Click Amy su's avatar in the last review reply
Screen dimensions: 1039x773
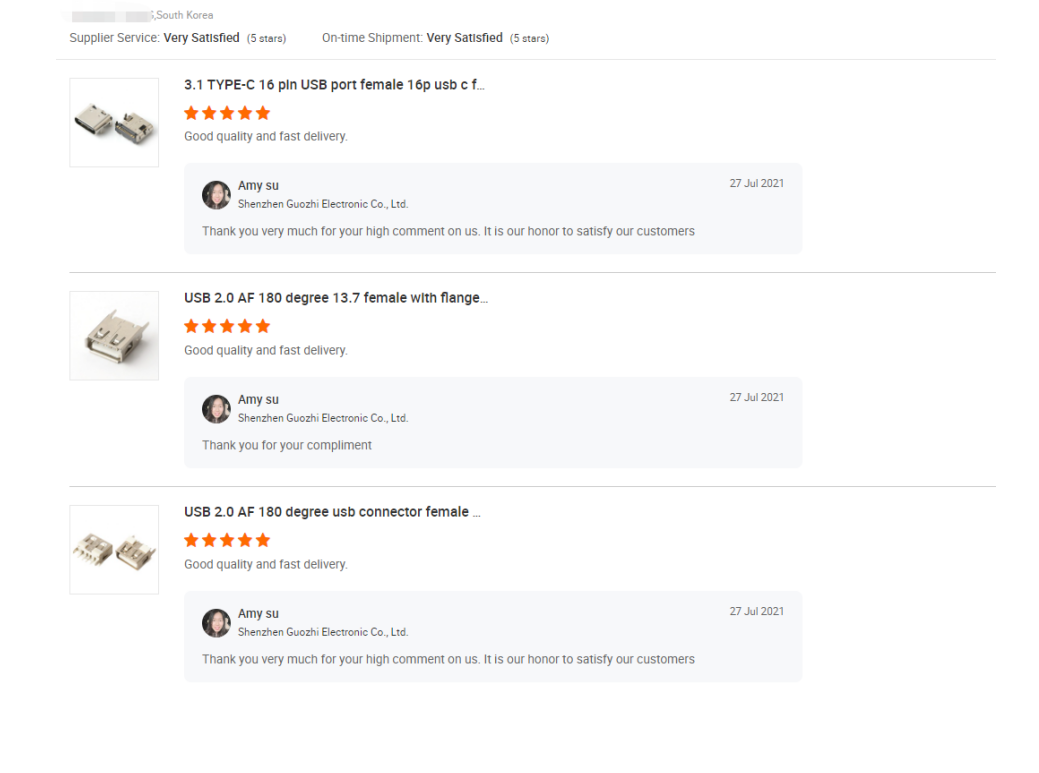(216, 623)
